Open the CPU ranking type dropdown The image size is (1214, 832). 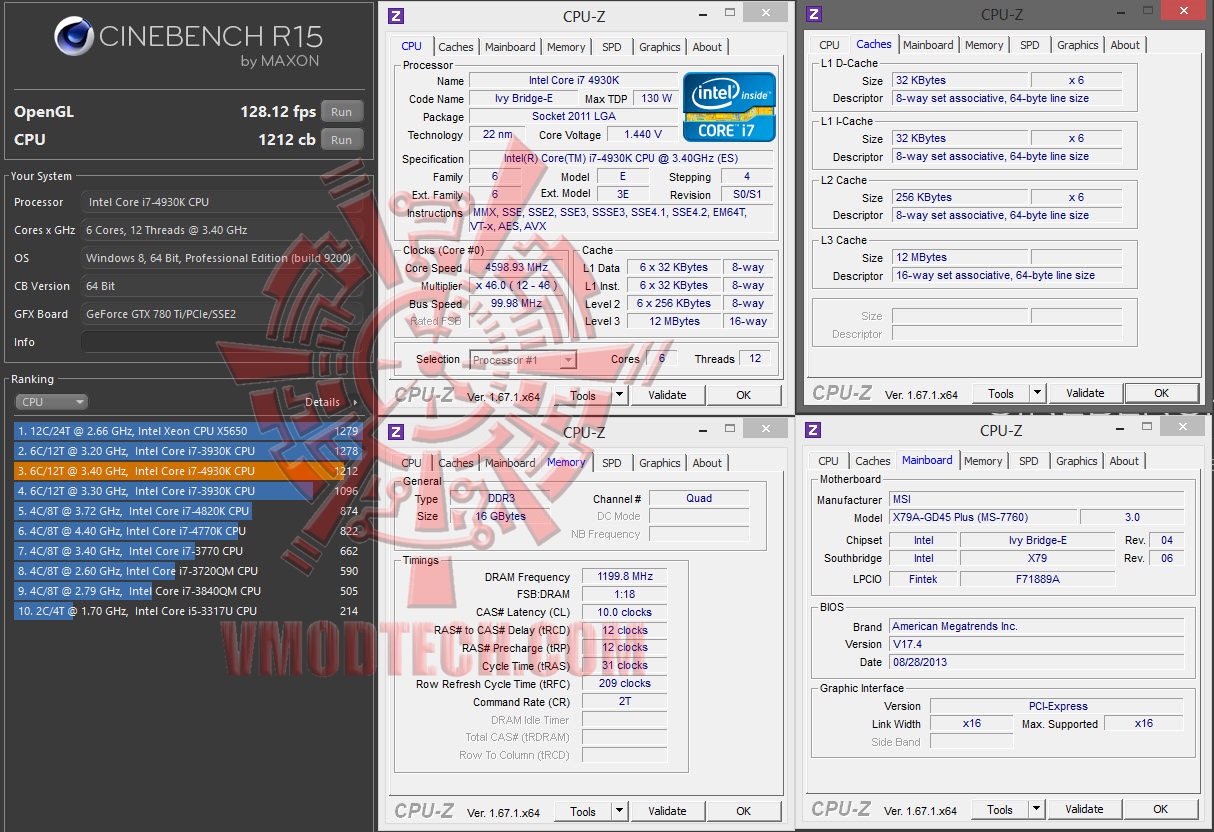pyautogui.click(x=52, y=402)
